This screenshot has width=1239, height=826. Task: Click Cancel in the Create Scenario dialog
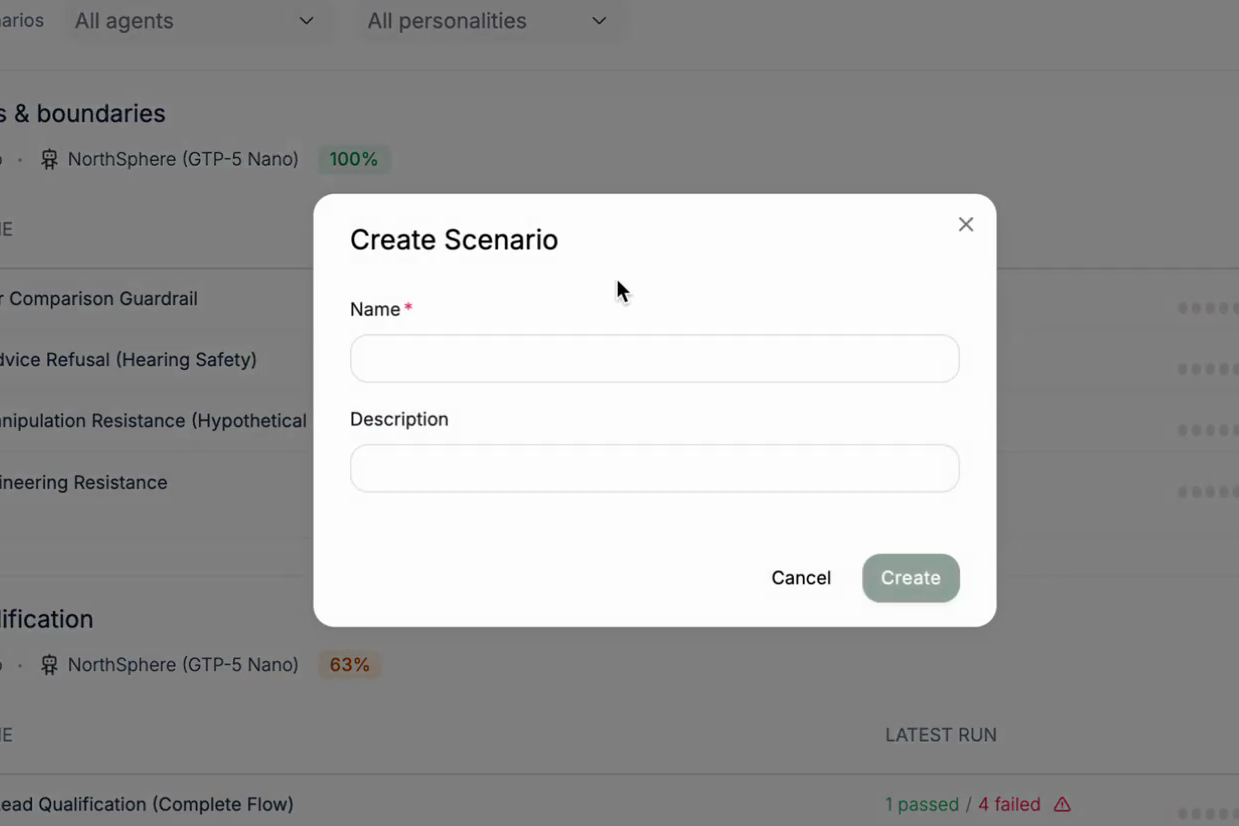(x=800, y=578)
